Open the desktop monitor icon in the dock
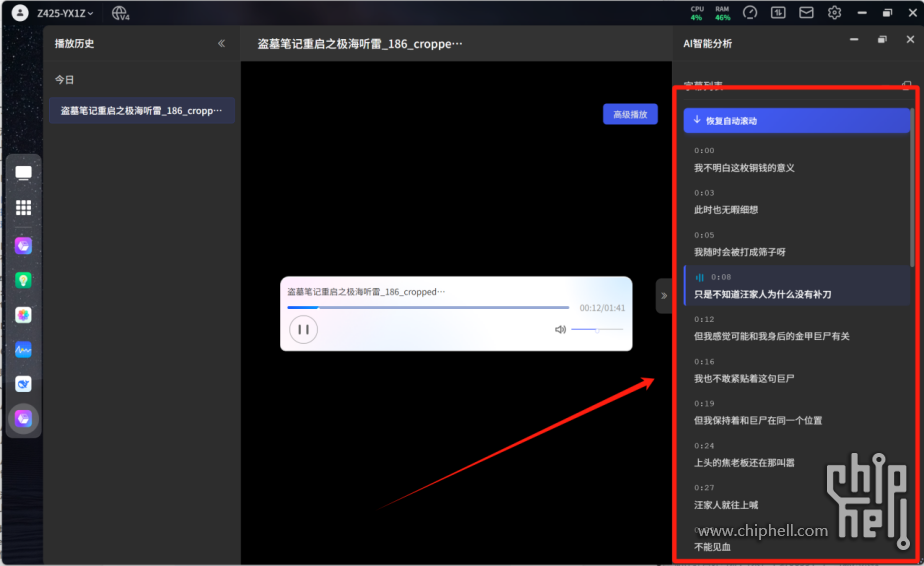The height and width of the screenshot is (566, 924). click(23, 173)
